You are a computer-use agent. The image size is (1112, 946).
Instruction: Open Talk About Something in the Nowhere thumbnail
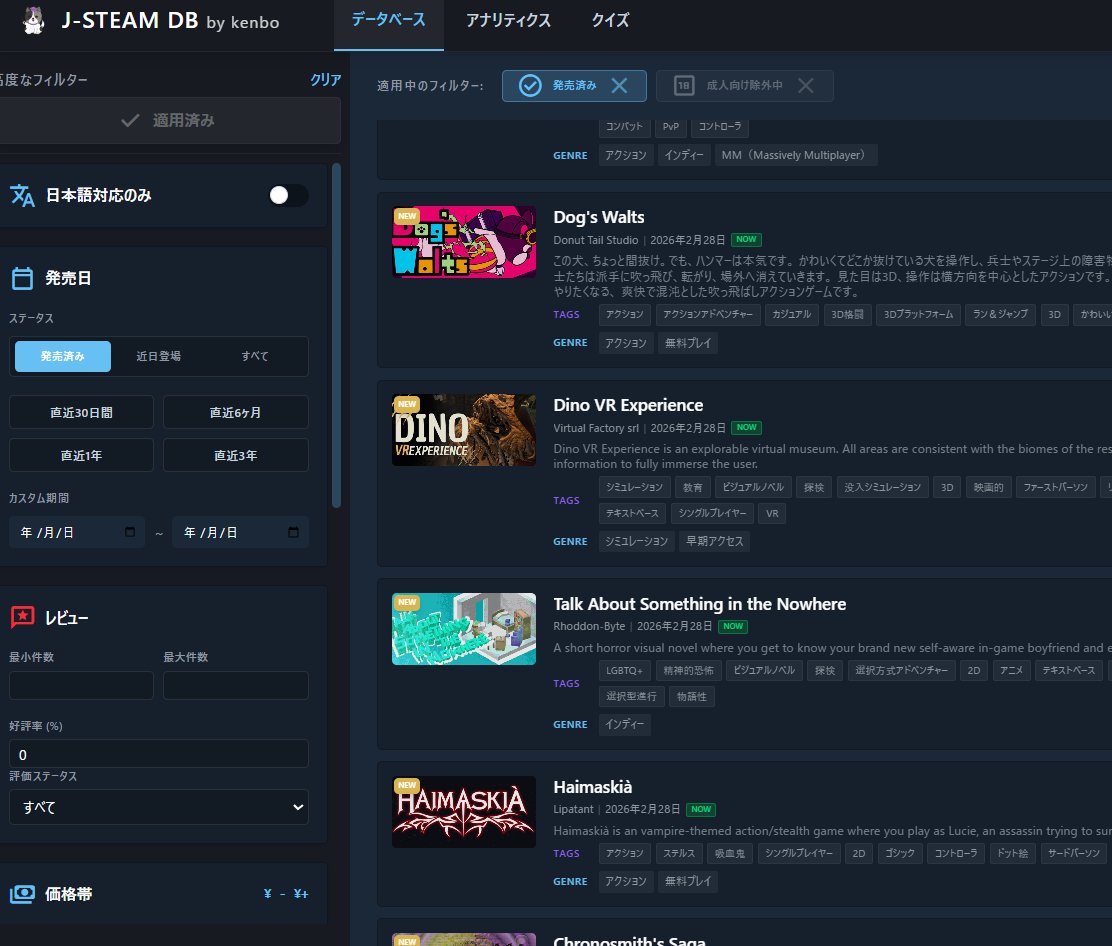tap(464, 629)
